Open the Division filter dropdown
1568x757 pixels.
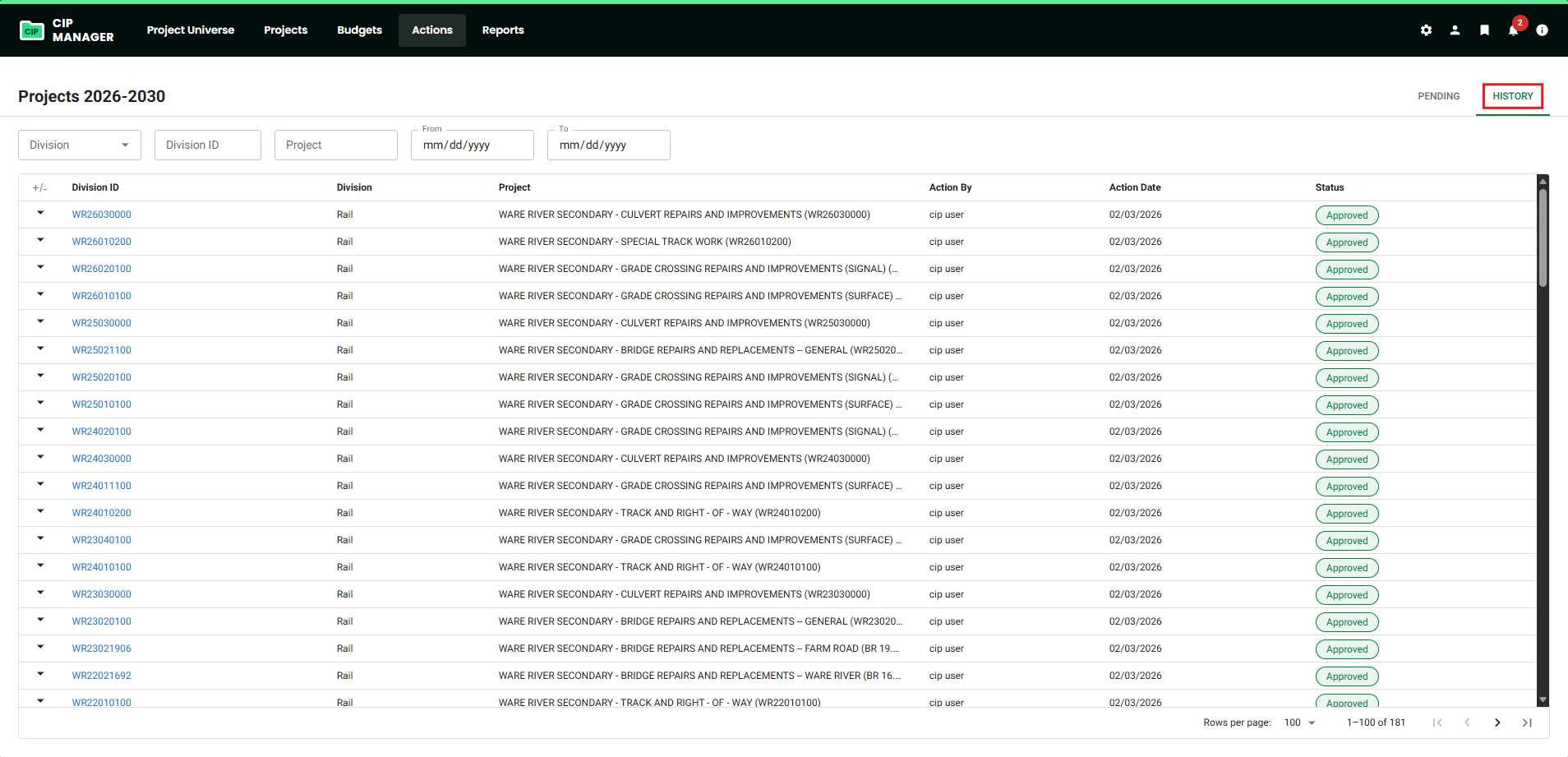coord(79,145)
